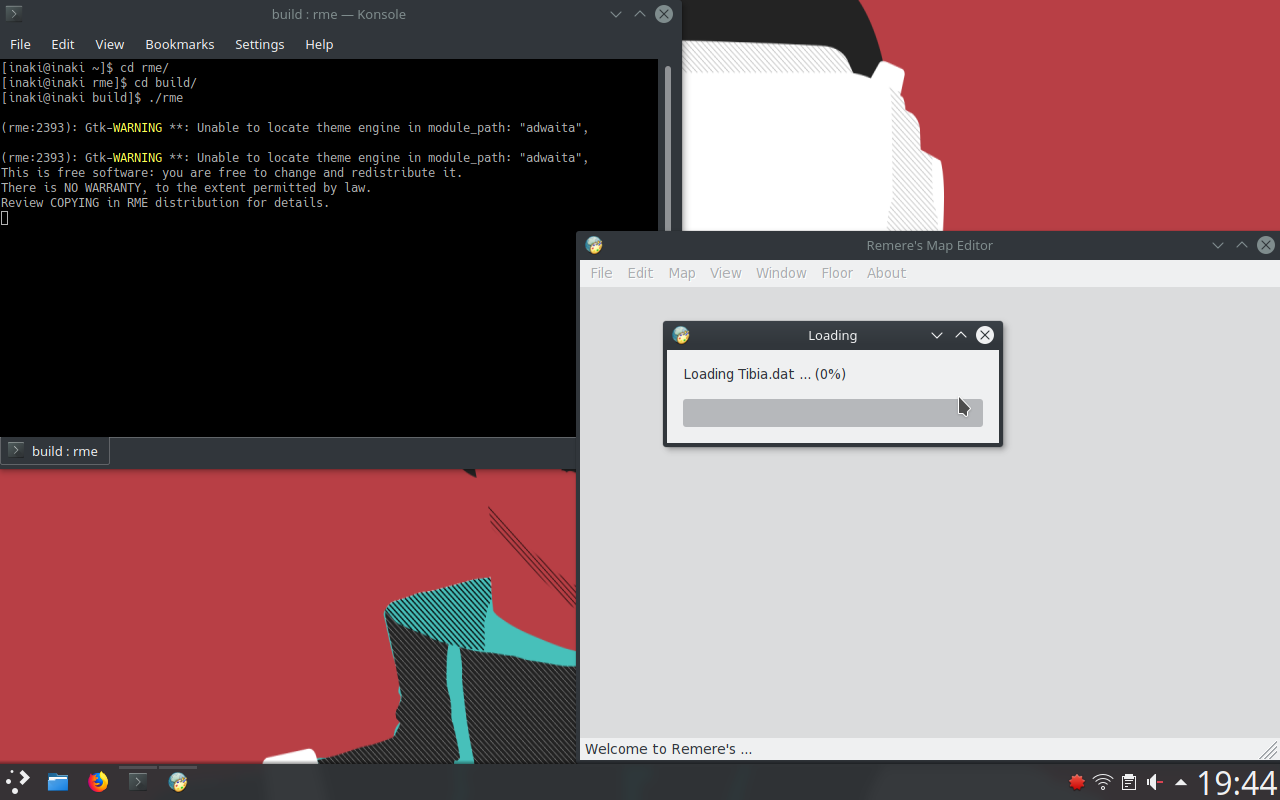Open the Settings menu in Konsole

point(260,44)
